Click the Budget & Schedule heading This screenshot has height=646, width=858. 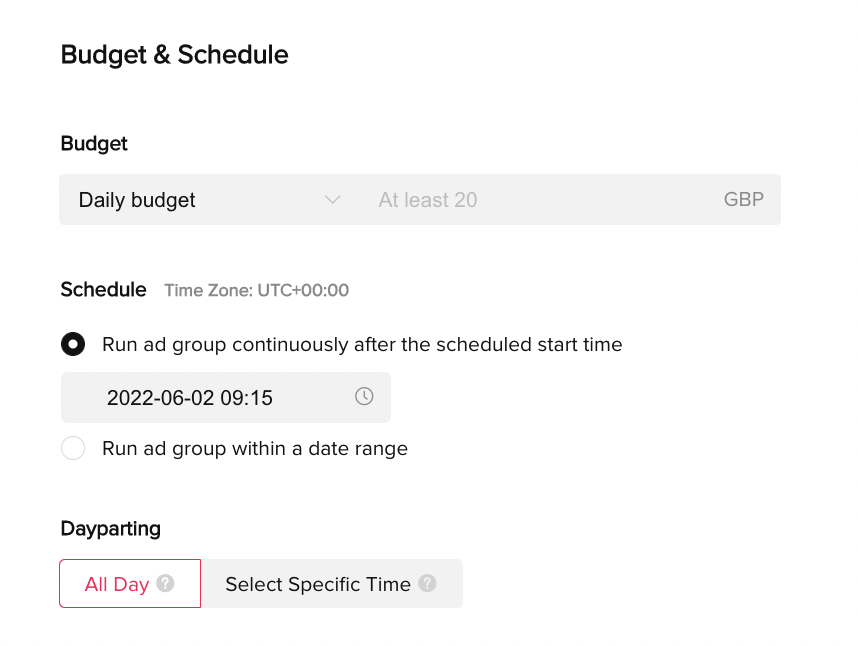coord(175,55)
